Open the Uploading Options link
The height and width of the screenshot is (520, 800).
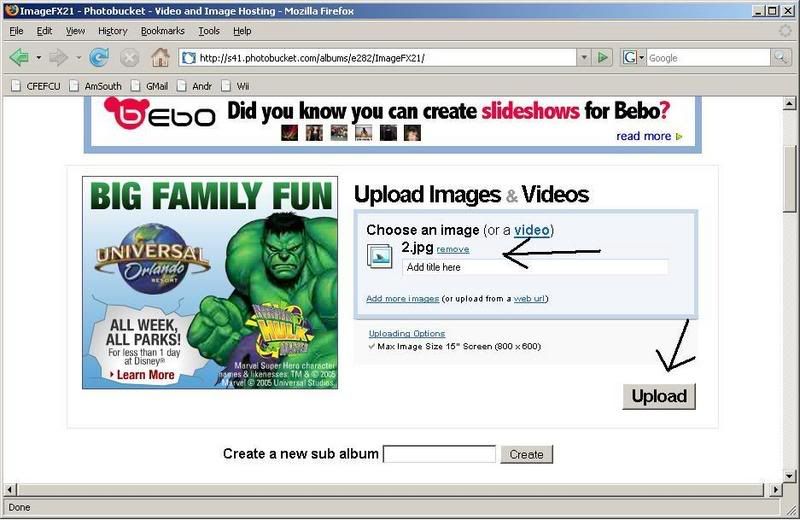pos(407,333)
